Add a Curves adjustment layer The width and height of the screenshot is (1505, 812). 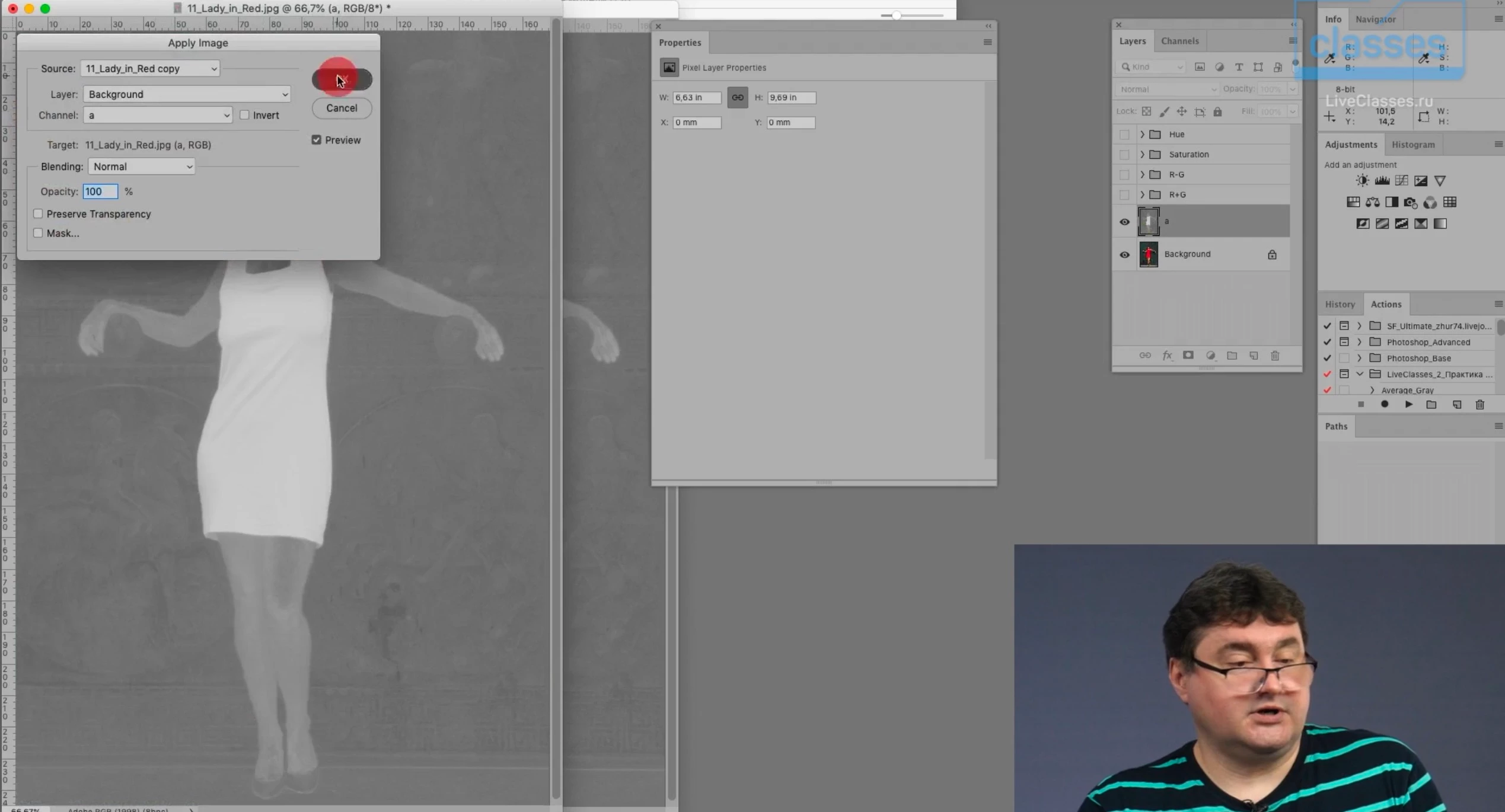1401,181
